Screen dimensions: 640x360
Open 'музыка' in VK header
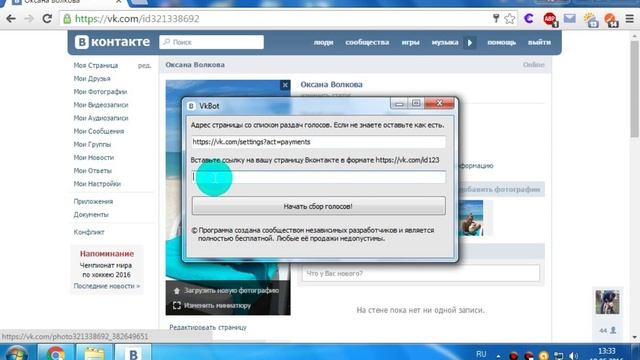point(445,42)
